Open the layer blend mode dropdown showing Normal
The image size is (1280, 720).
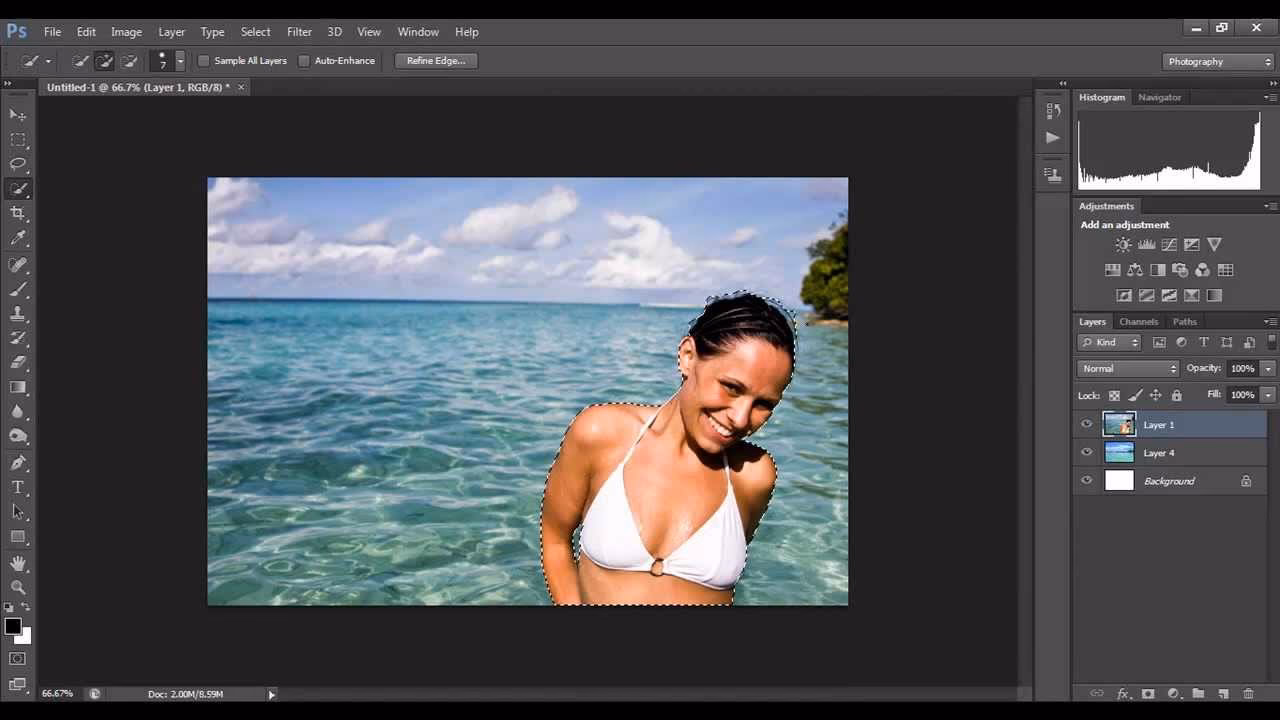1127,368
